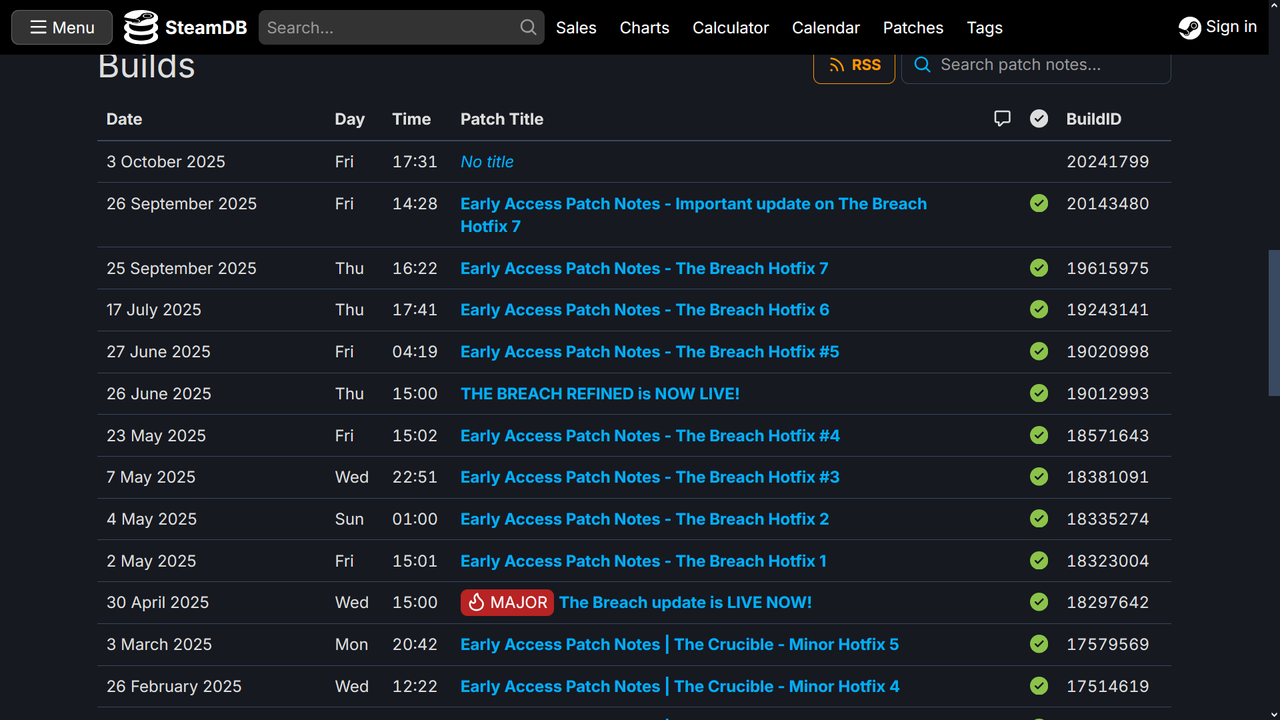Viewport: 1280px width, 720px height.
Task: Click the Patch Title column header
Action: (502, 119)
